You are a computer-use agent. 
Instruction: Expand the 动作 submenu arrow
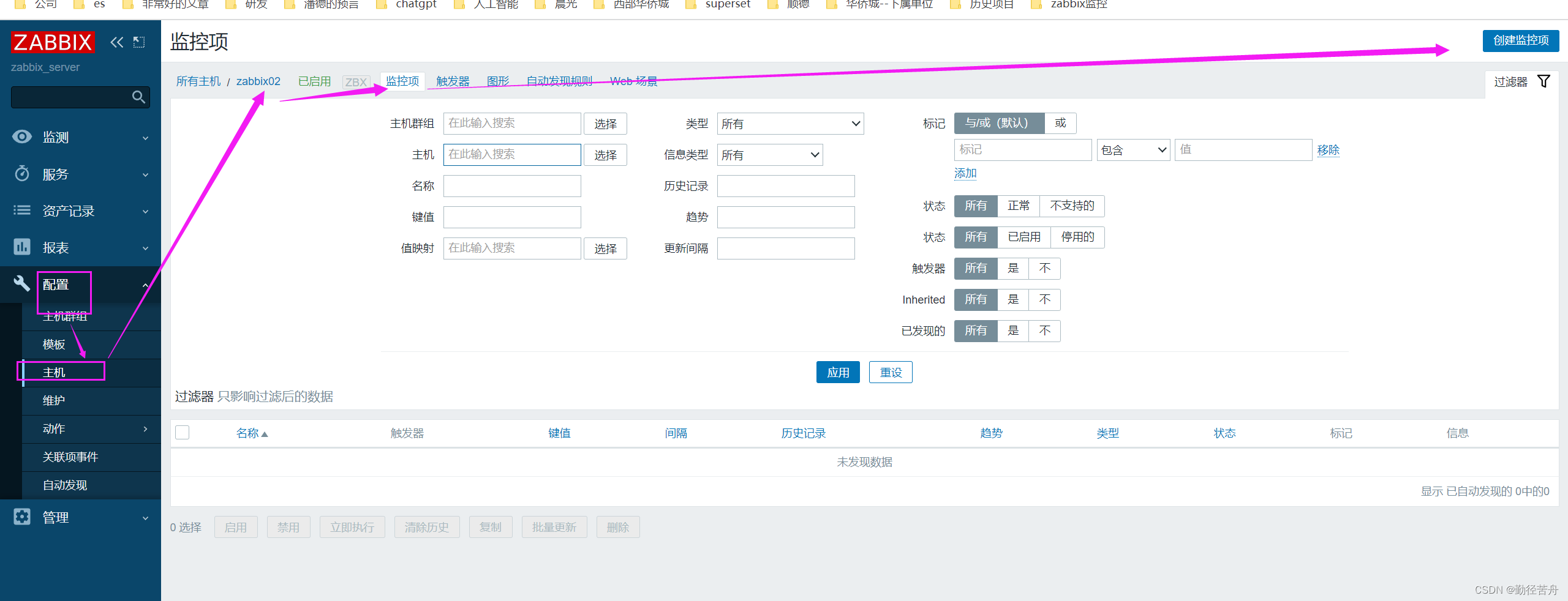click(x=145, y=429)
